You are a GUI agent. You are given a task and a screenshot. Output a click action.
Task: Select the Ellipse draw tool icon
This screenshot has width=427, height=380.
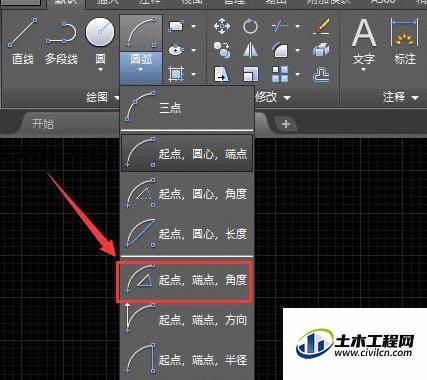pyautogui.click(x=176, y=50)
